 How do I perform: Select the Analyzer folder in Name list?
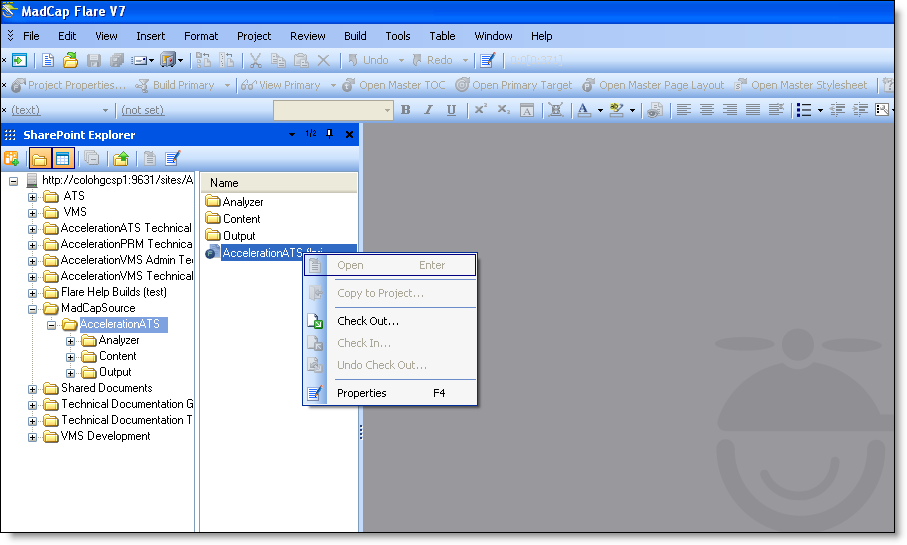point(243,202)
